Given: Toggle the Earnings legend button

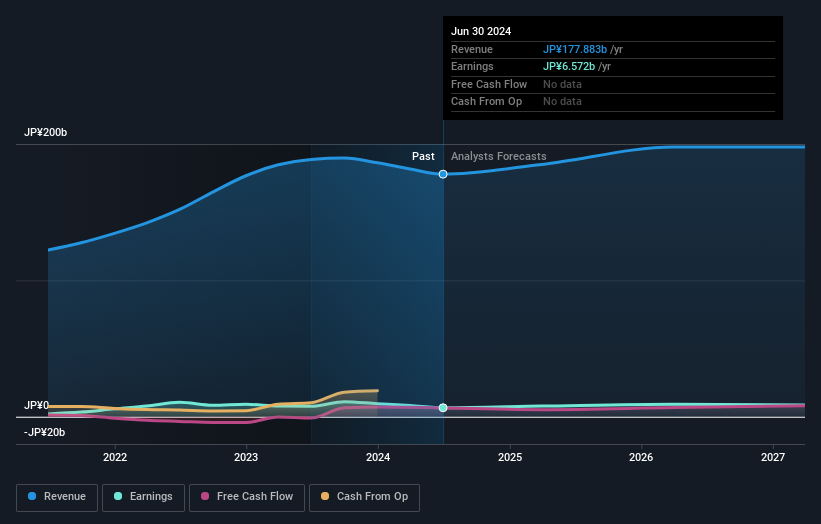Looking at the screenshot, I should pos(143,497).
